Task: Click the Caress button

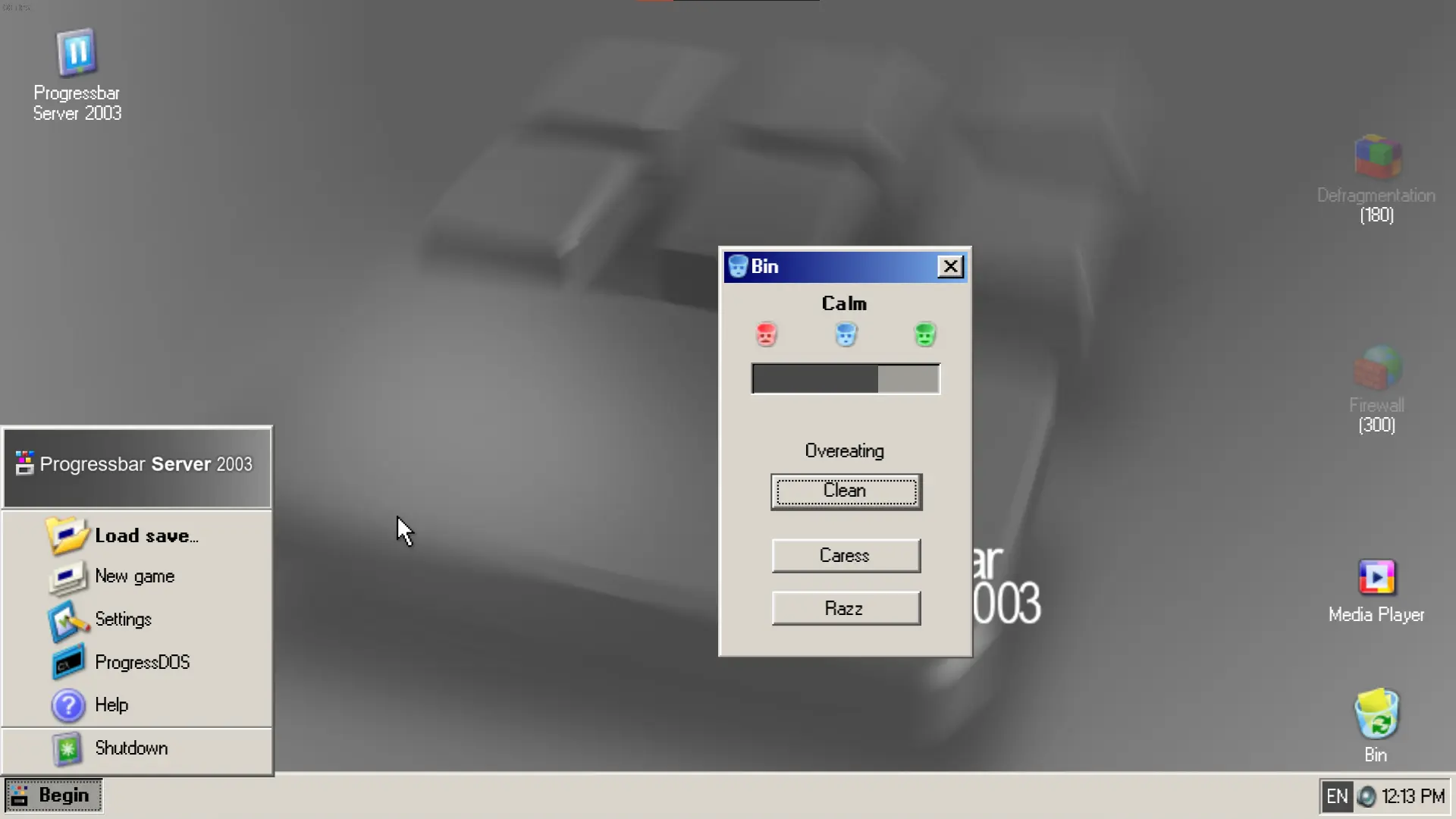Action: [846, 556]
